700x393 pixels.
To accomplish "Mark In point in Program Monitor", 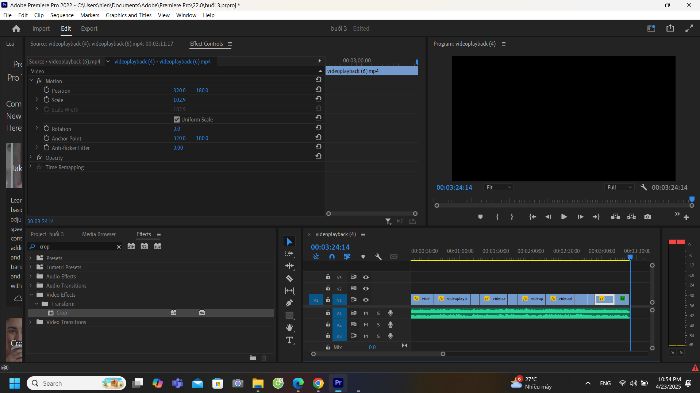I will point(497,217).
